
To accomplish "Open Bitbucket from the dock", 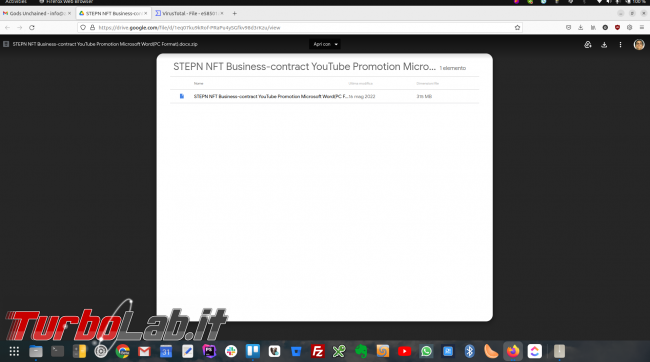I will 296,352.
